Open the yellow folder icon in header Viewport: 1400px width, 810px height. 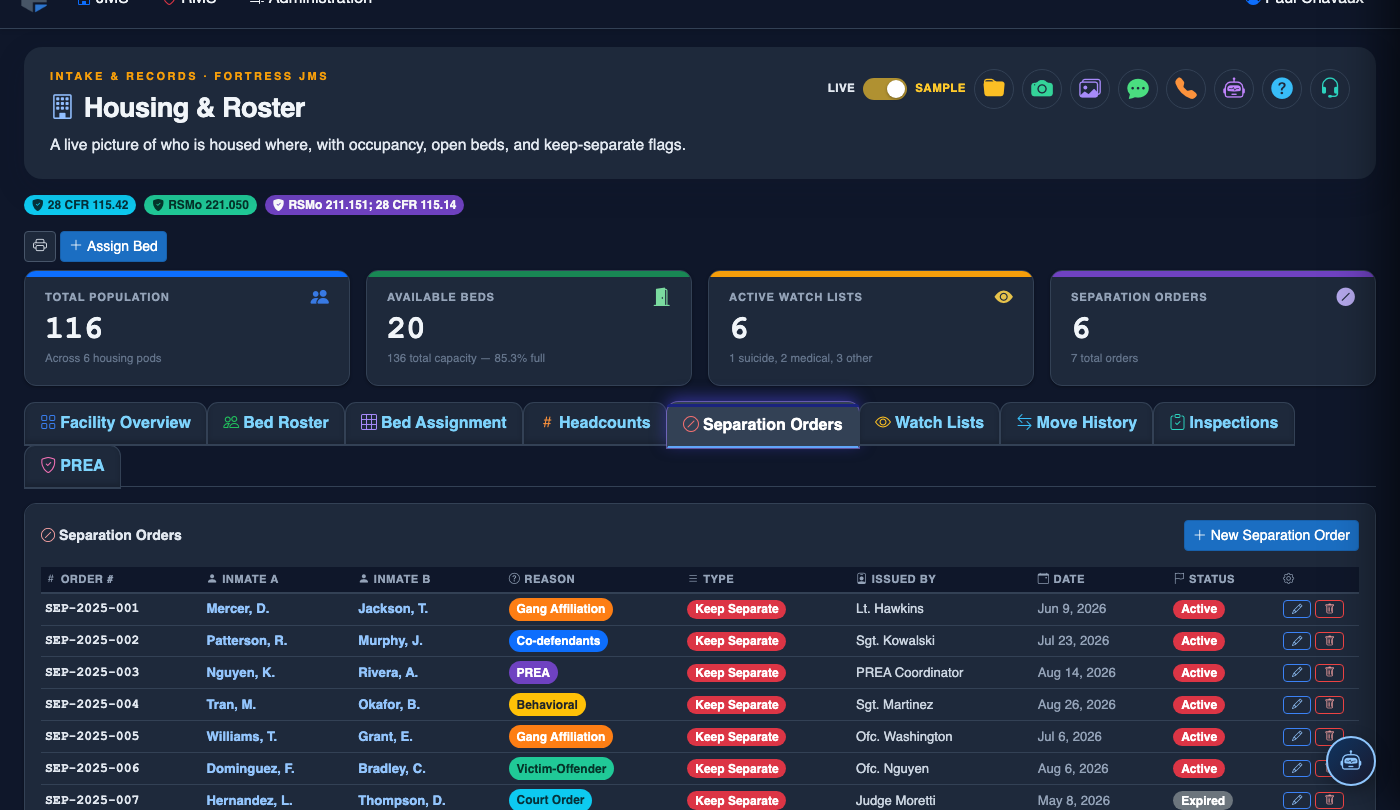pyautogui.click(x=994, y=88)
